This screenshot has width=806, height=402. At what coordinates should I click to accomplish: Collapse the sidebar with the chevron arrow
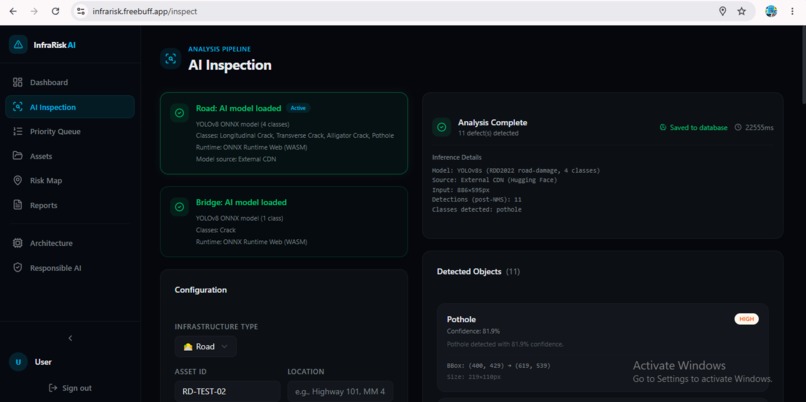coord(70,338)
